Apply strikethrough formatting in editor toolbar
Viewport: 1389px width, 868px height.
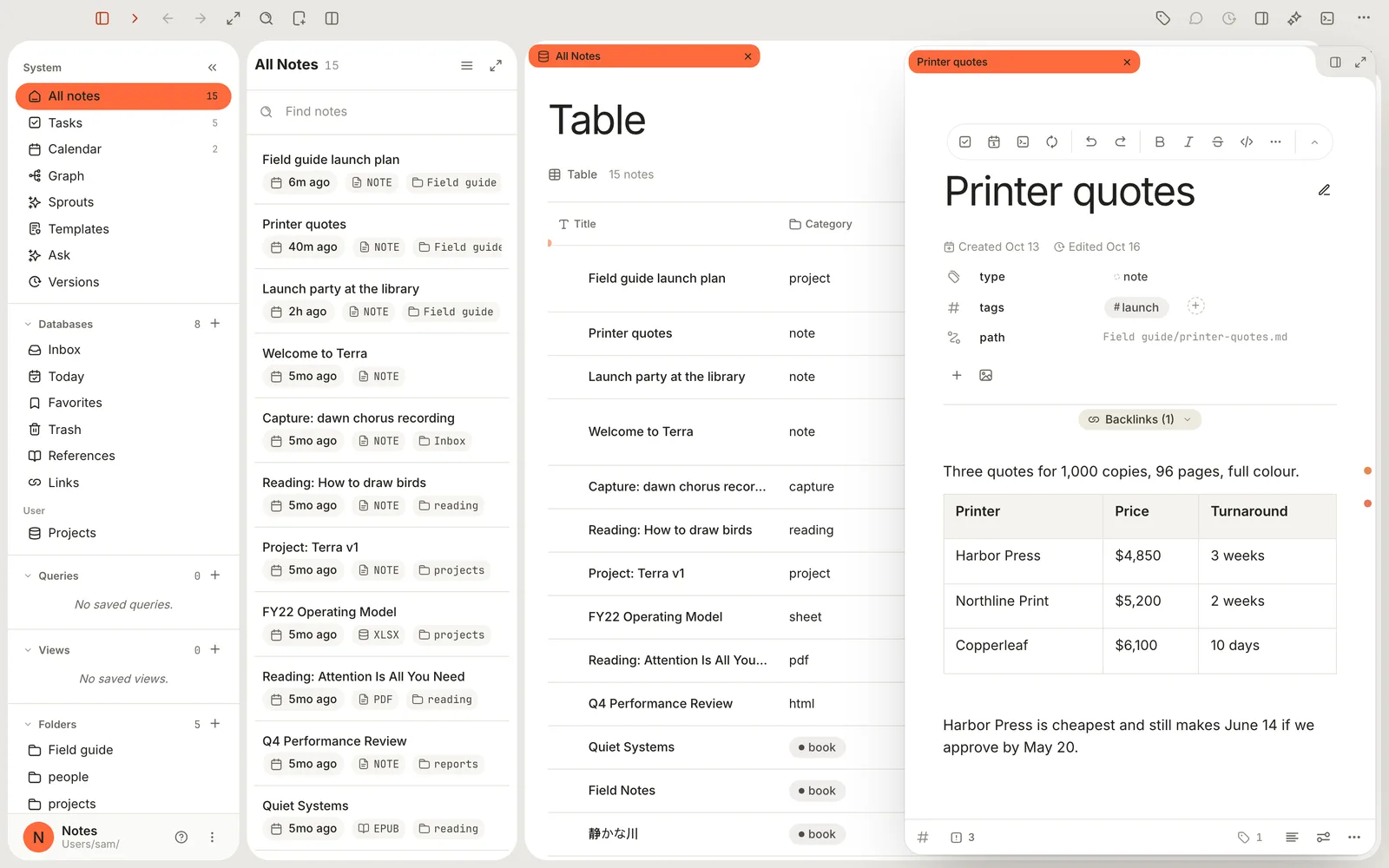click(1217, 141)
